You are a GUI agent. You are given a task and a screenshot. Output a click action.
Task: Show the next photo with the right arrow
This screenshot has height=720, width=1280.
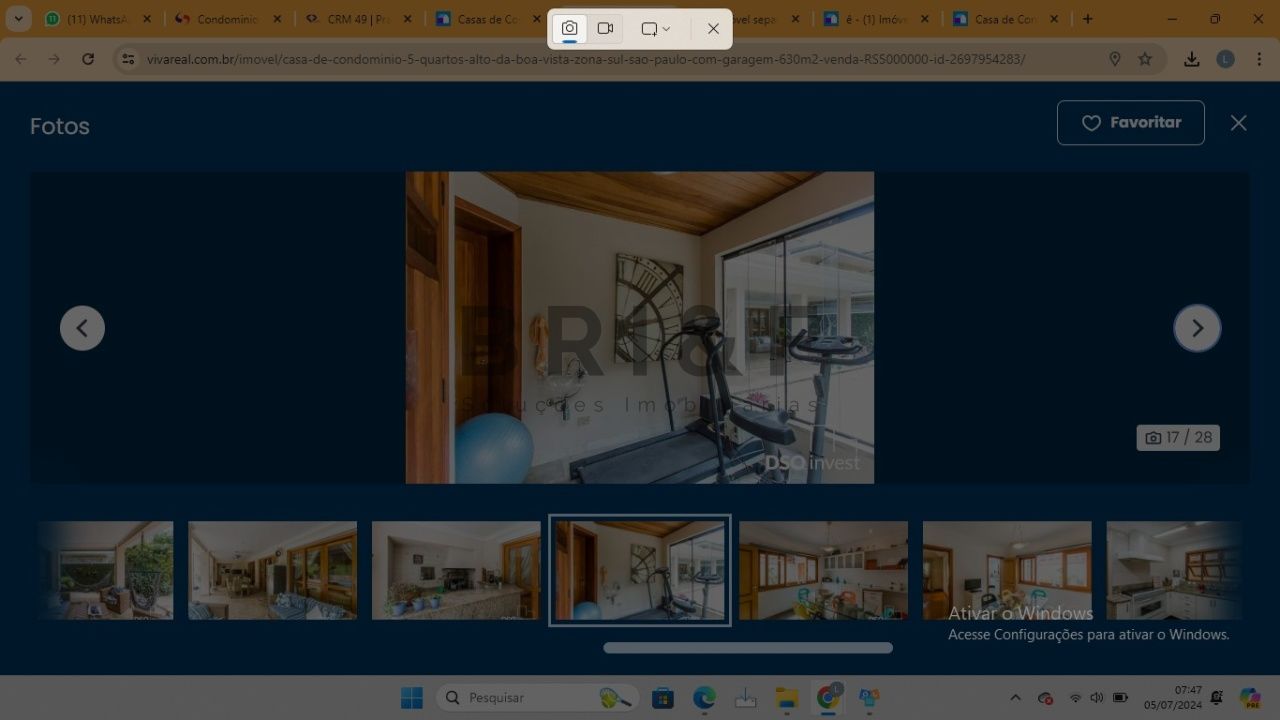[x=1197, y=328]
